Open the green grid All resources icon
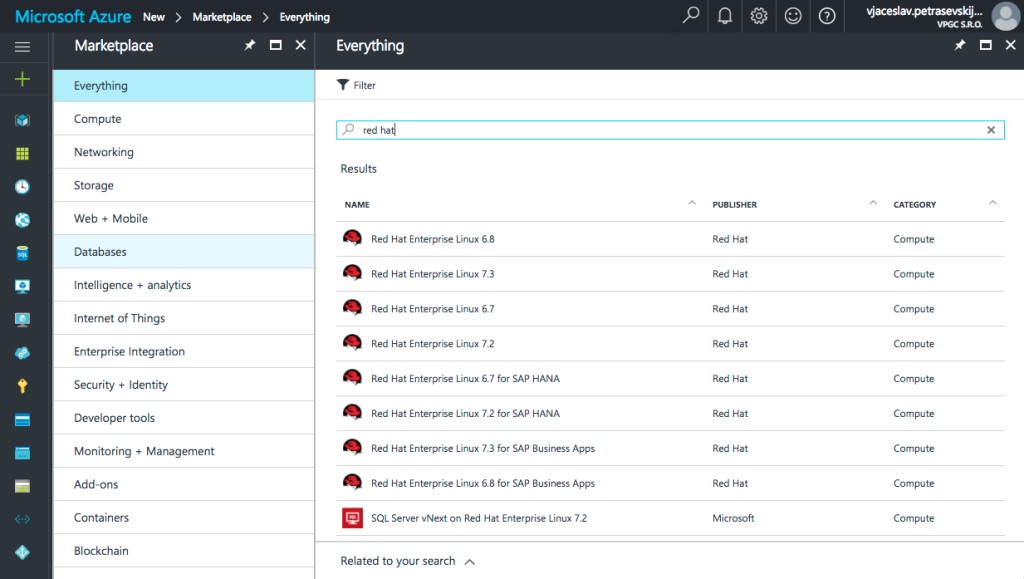The image size is (1024, 579). tap(22, 153)
